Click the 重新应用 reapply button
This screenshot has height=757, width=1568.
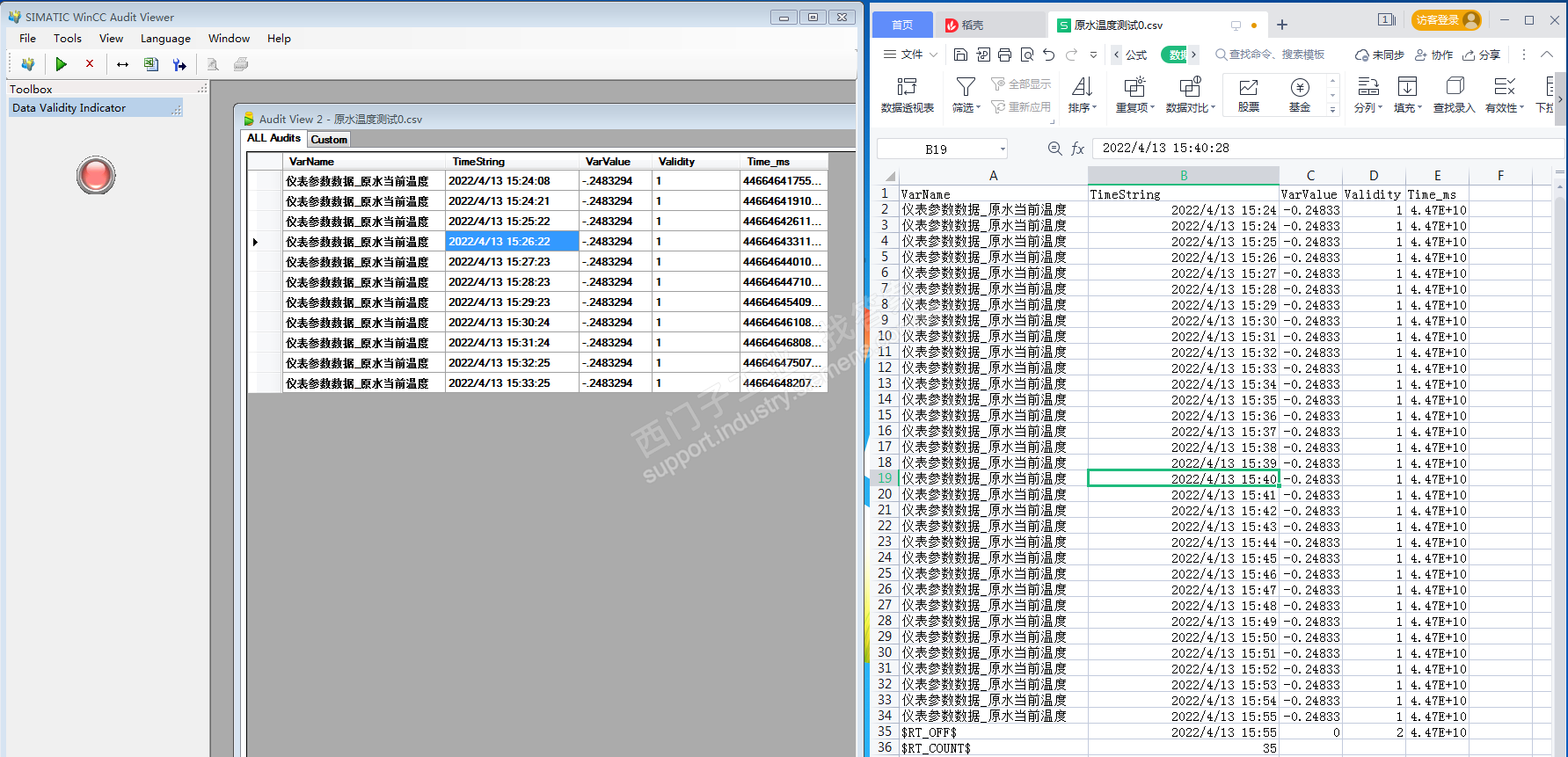coord(1021,107)
